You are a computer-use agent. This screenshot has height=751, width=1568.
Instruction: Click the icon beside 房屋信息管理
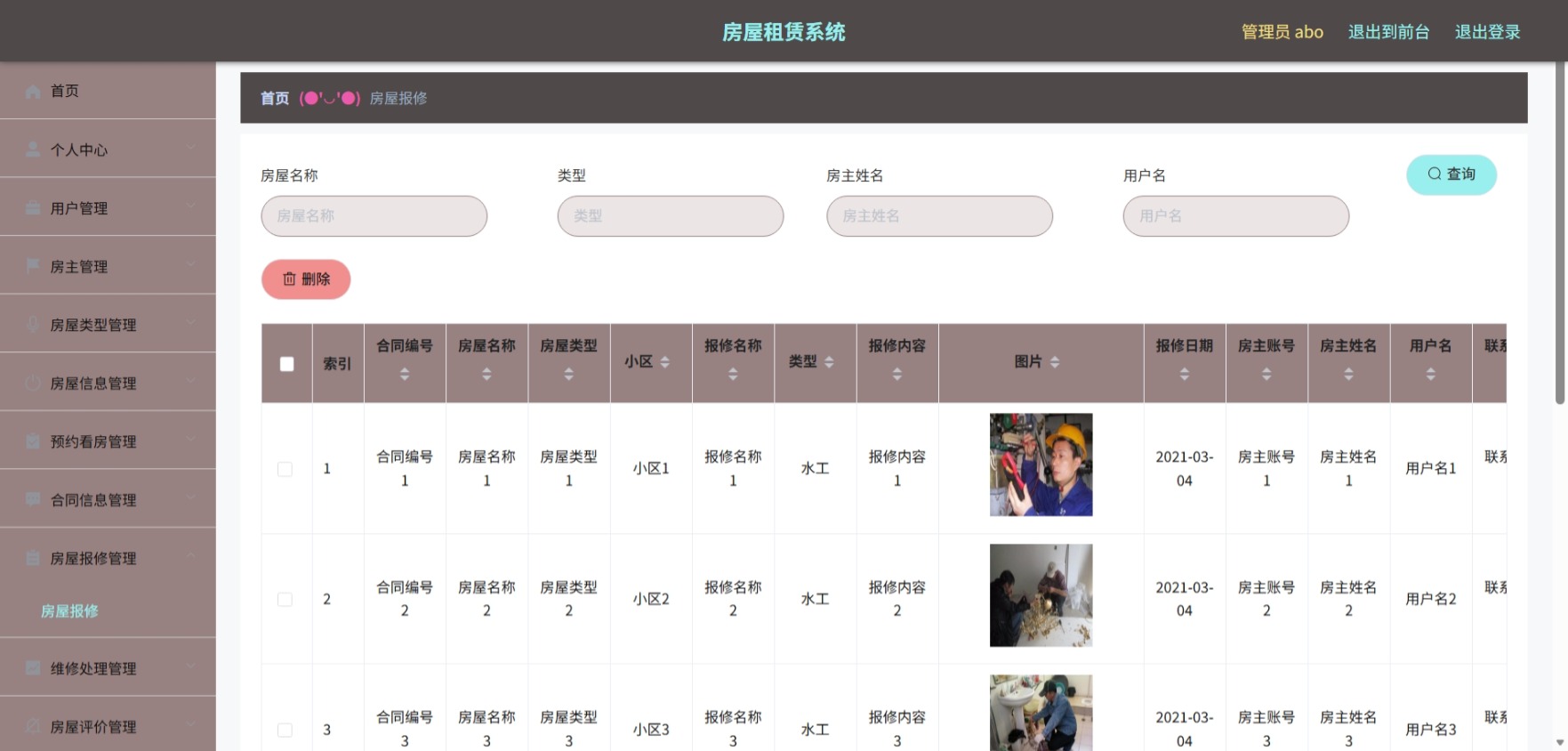point(33,383)
